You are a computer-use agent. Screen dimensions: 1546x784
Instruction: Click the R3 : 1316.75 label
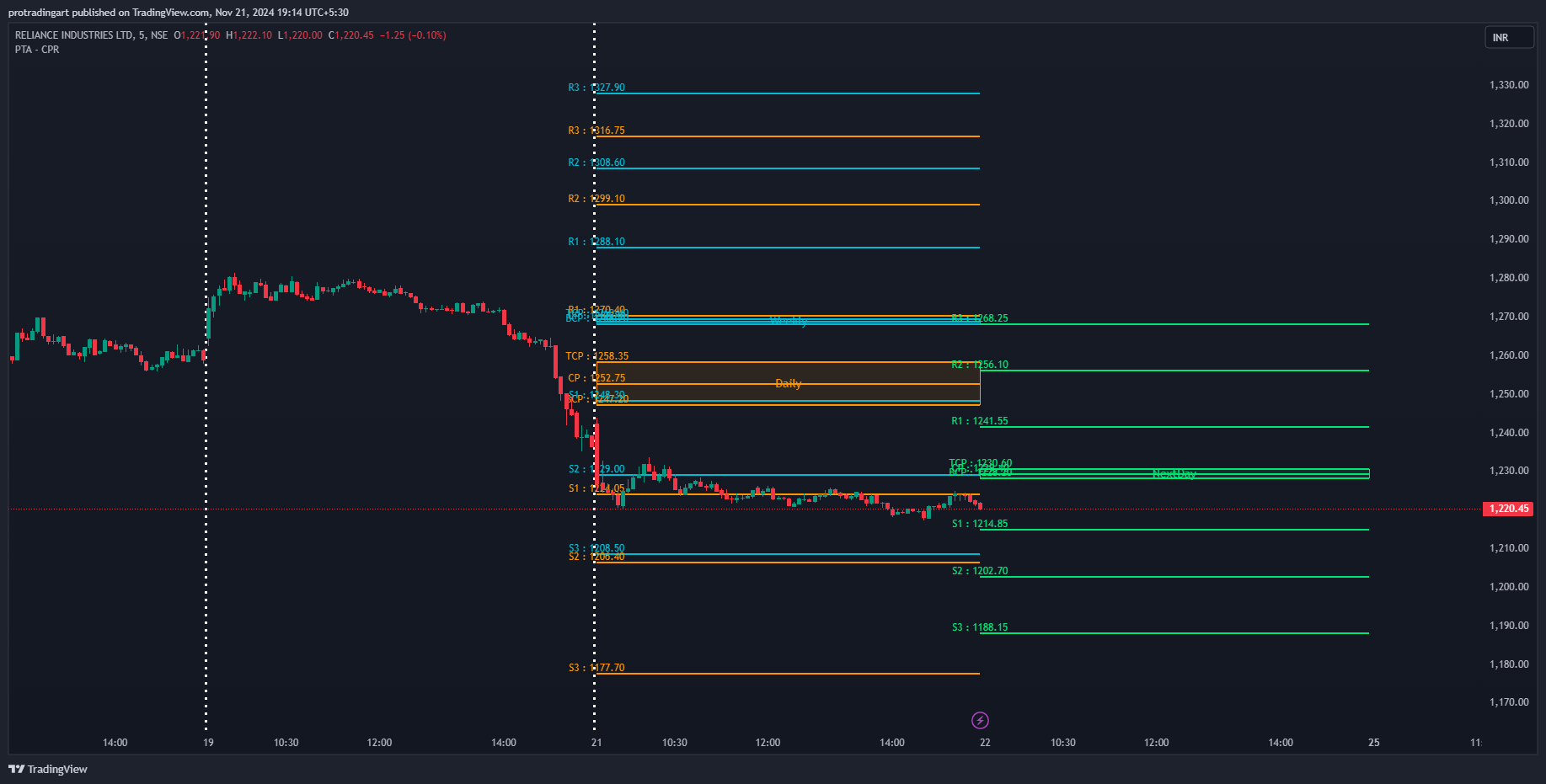coord(596,131)
